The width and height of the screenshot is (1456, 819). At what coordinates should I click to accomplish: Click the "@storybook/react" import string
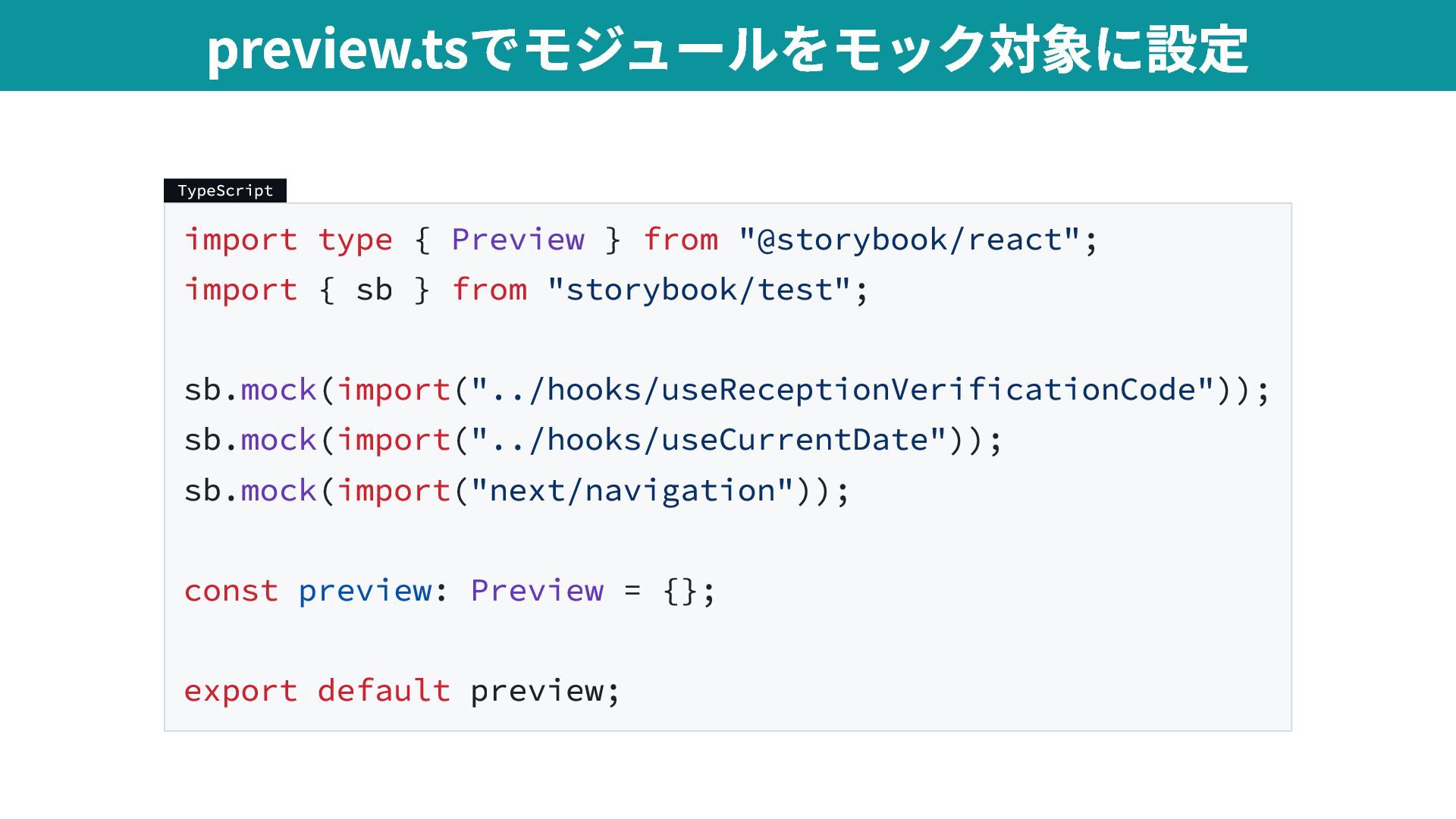tap(908, 240)
